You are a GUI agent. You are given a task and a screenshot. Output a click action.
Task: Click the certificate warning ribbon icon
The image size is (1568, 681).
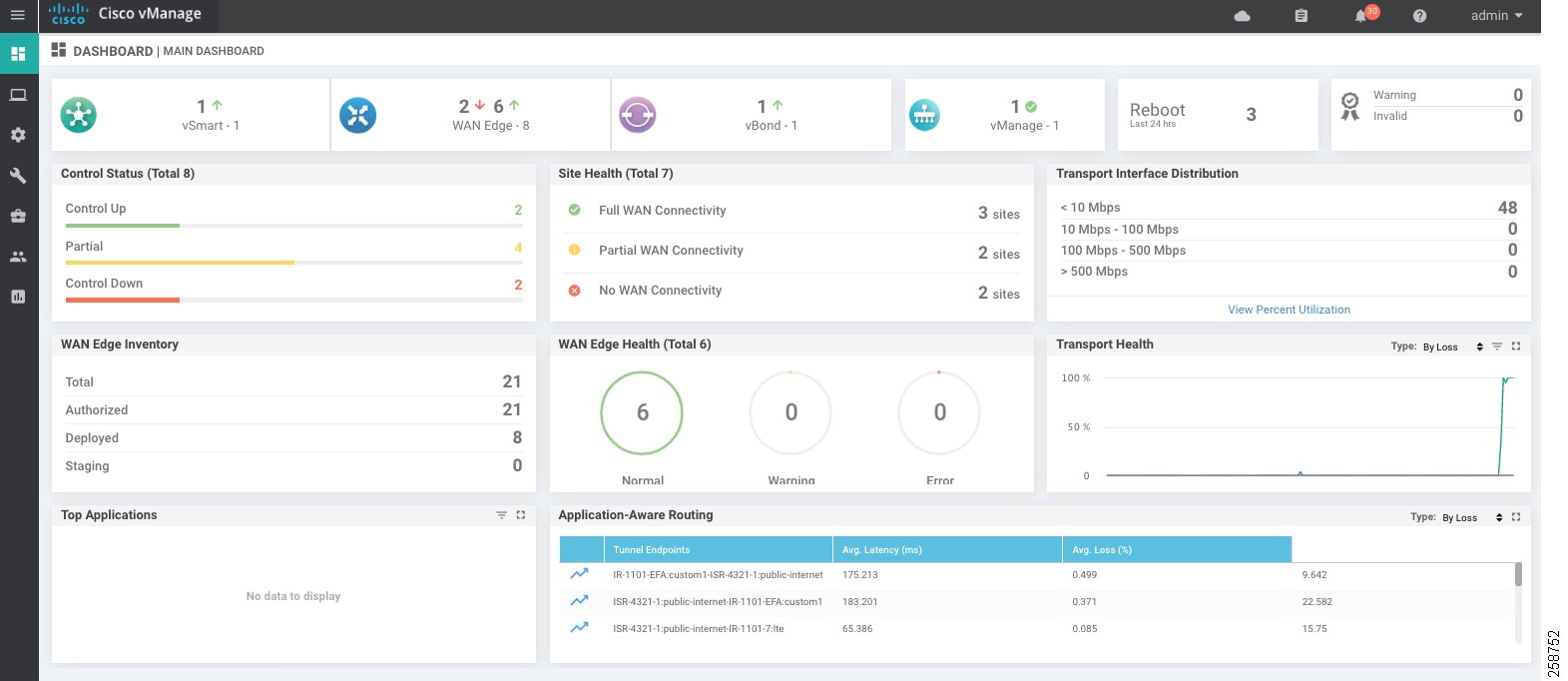pyautogui.click(x=1350, y=106)
